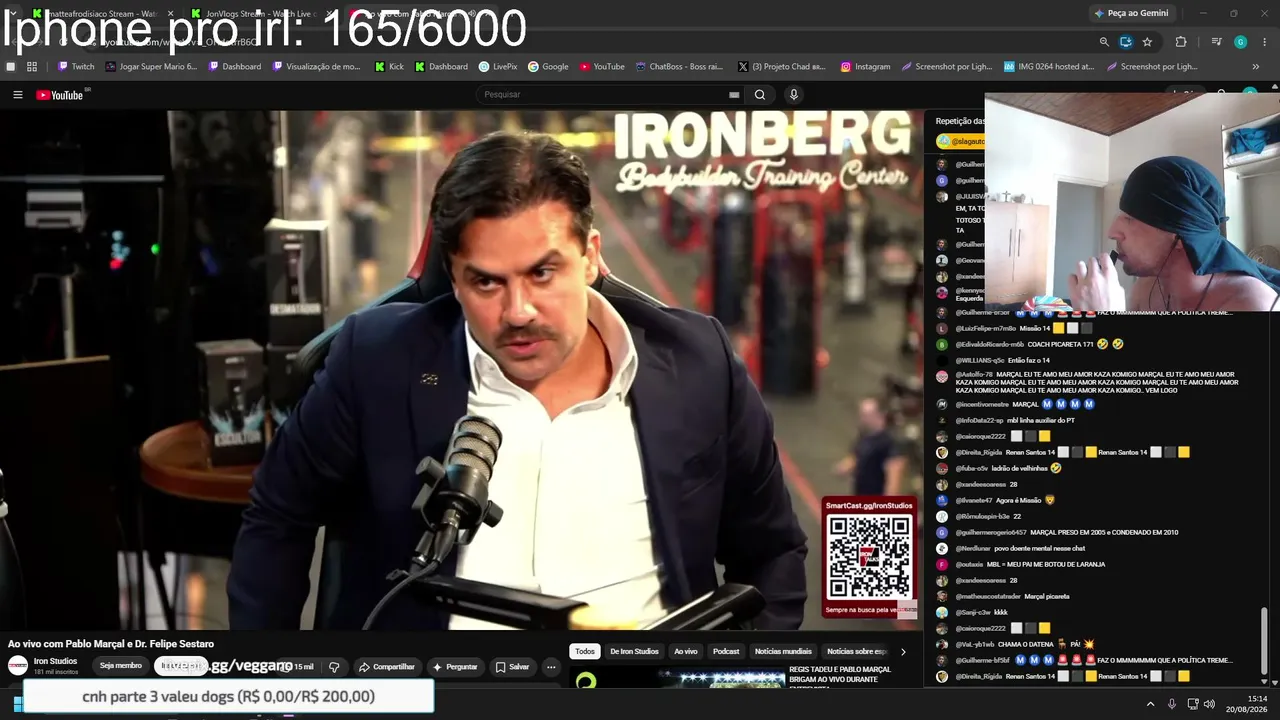The image size is (1280, 720).
Task: Open the Iron Studios channel avatar
Action: (18, 666)
